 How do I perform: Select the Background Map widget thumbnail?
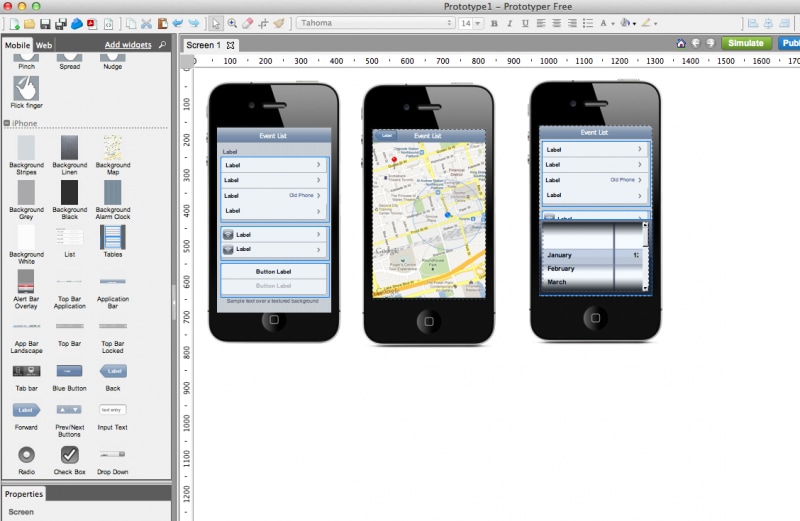[x=113, y=155]
